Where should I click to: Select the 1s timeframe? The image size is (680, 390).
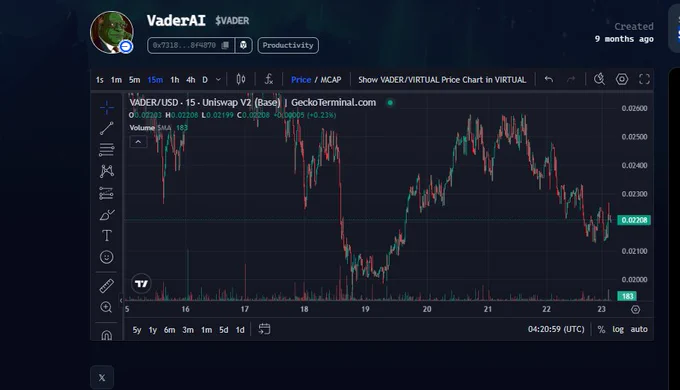coord(100,80)
